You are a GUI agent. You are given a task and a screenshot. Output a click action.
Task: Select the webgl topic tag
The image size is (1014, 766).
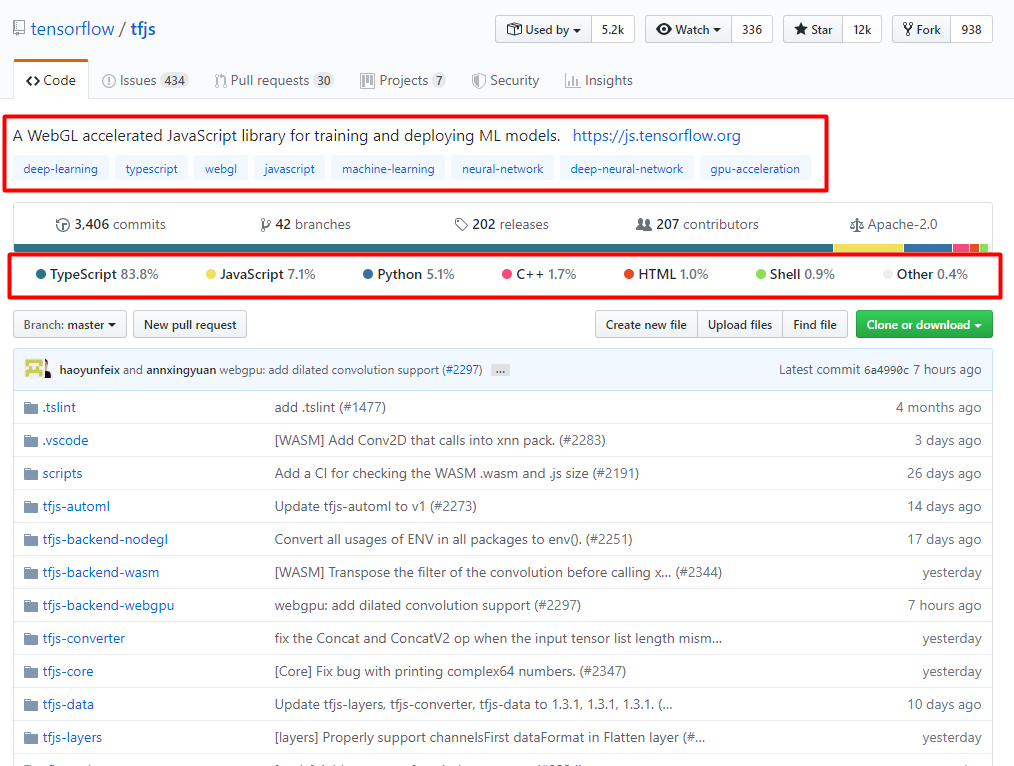[221, 169]
